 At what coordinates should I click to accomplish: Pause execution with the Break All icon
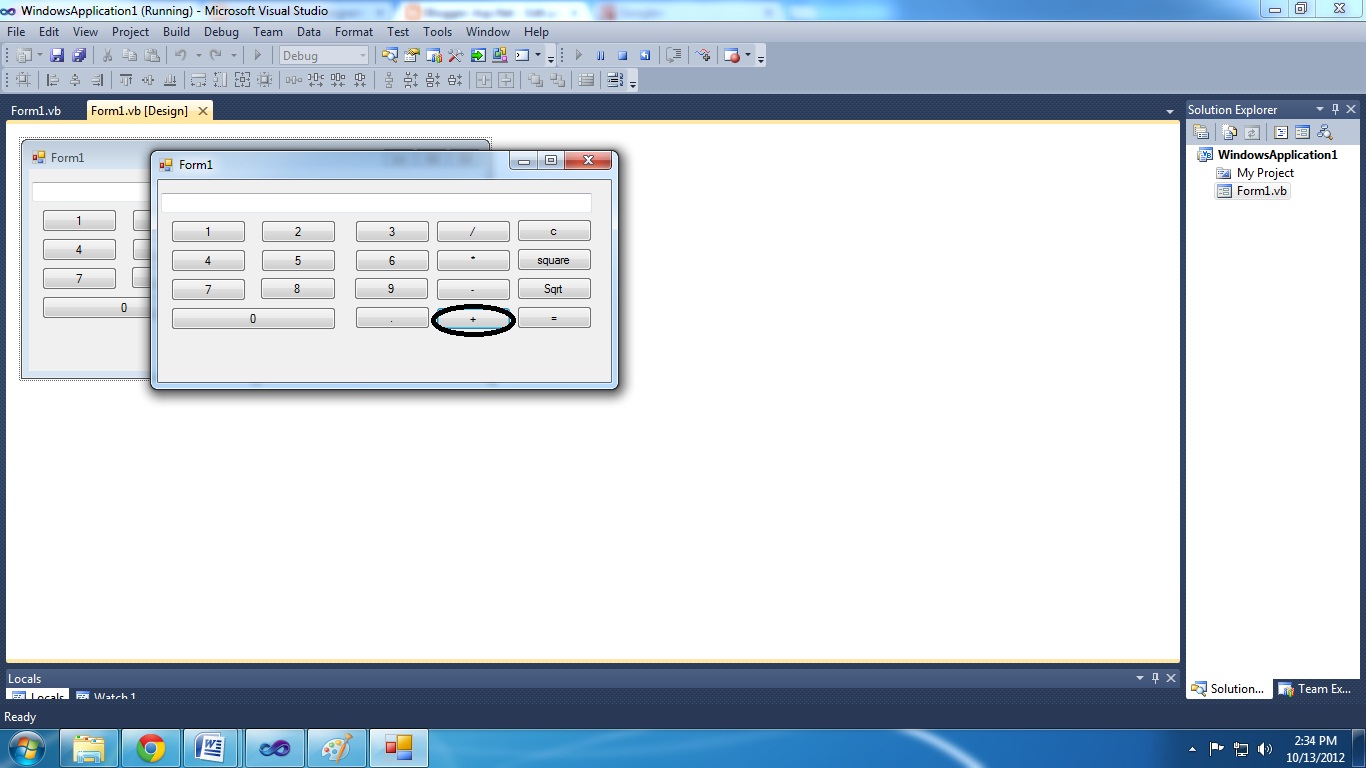click(x=600, y=55)
